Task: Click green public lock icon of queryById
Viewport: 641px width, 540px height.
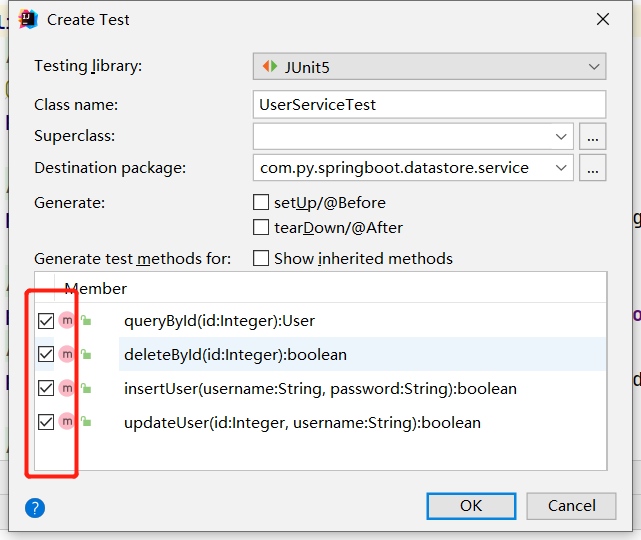Action: [x=86, y=320]
